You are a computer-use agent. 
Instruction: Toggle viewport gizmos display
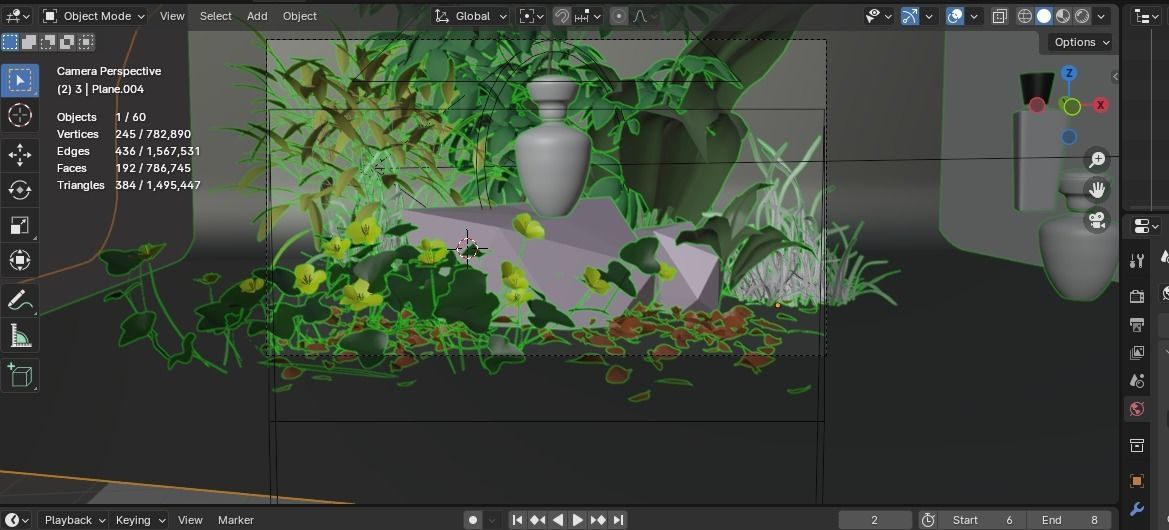(910, 16)
